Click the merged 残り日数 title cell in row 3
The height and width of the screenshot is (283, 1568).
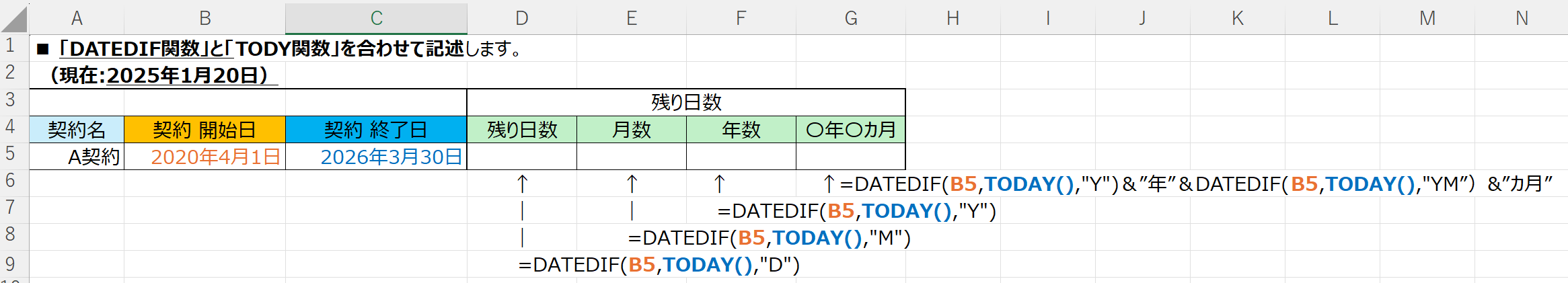[685, 103]
